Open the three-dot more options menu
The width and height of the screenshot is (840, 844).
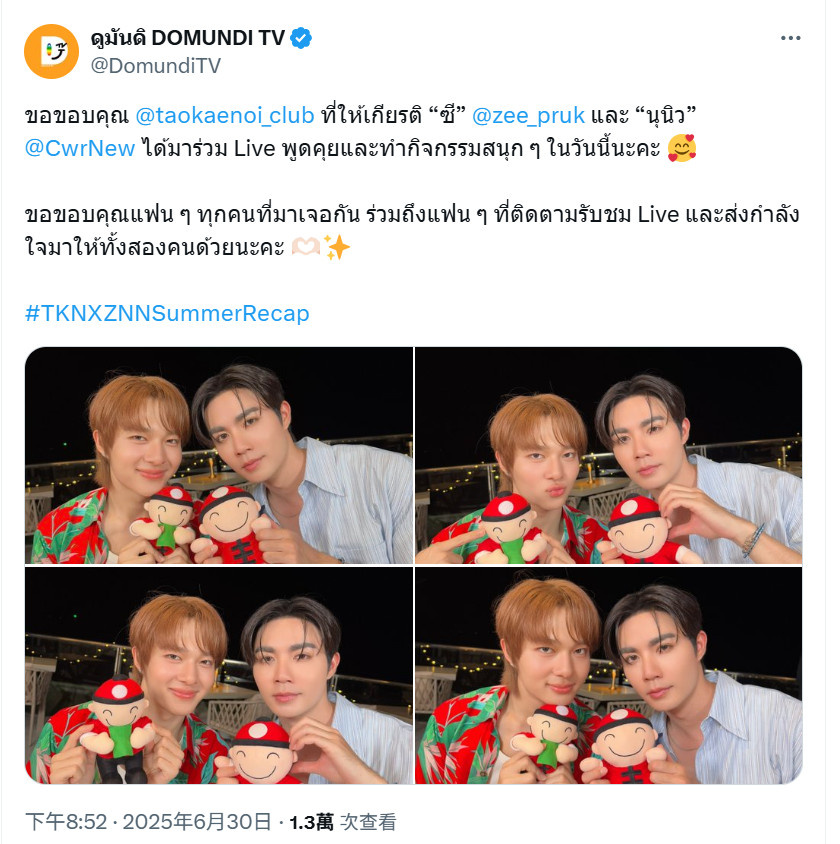tap(790, 38)
